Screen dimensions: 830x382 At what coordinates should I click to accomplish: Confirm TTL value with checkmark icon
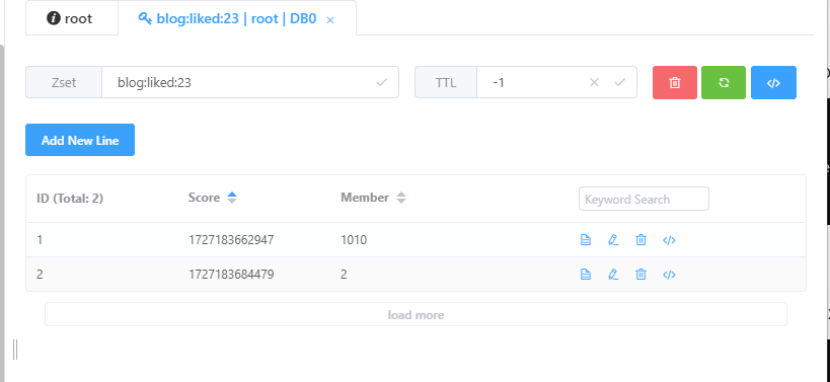tap(619, 83)
